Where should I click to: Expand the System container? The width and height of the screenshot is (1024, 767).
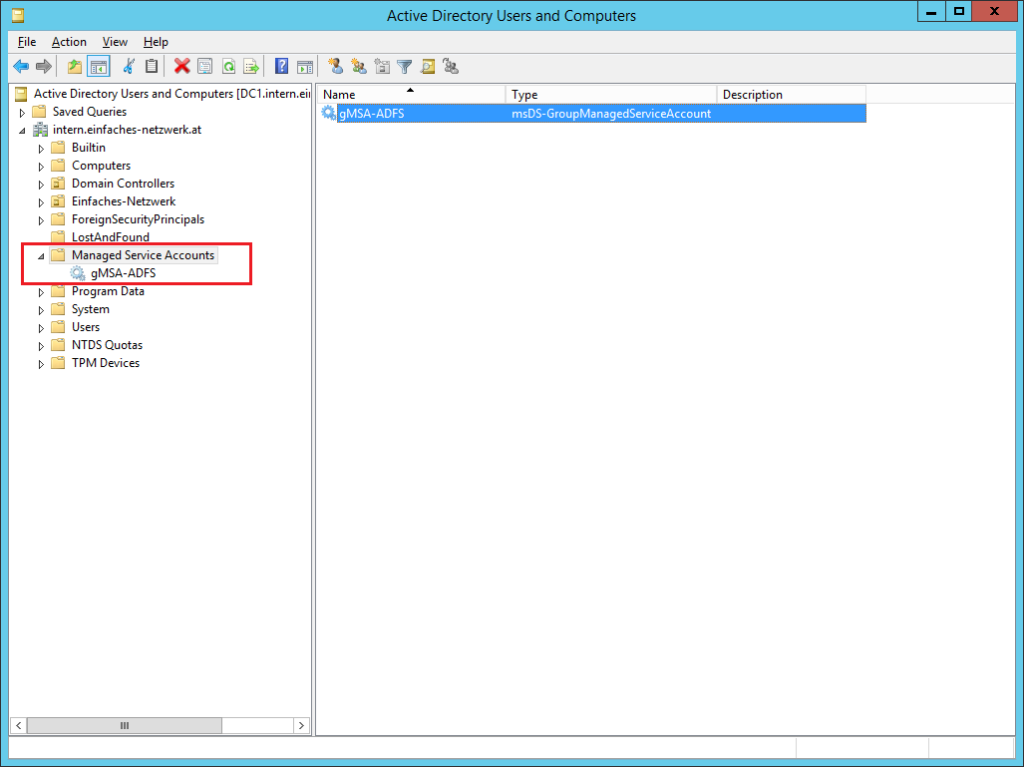point(40,310)
